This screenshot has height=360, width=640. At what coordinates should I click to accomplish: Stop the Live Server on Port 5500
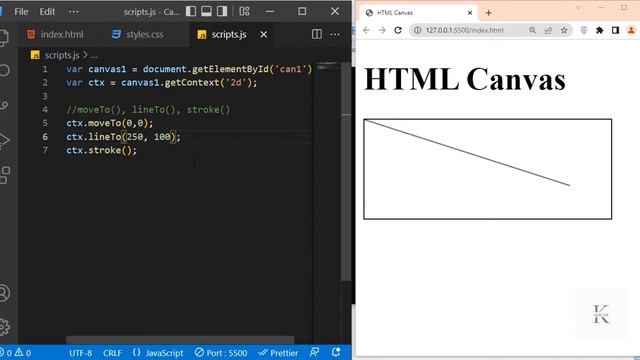click(x=221, y=353)
